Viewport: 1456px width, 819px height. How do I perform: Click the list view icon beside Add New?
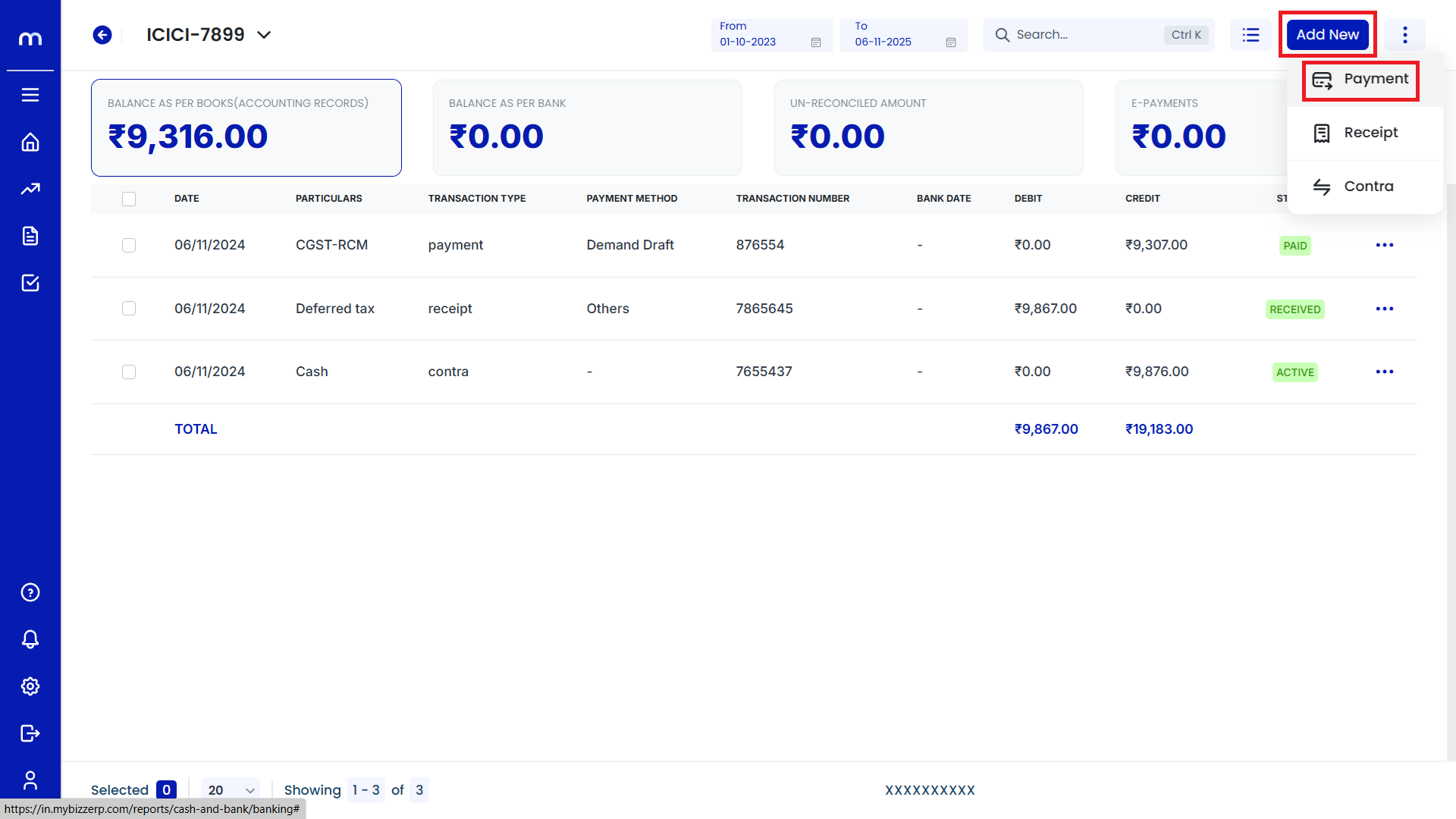pos(1250,35)
